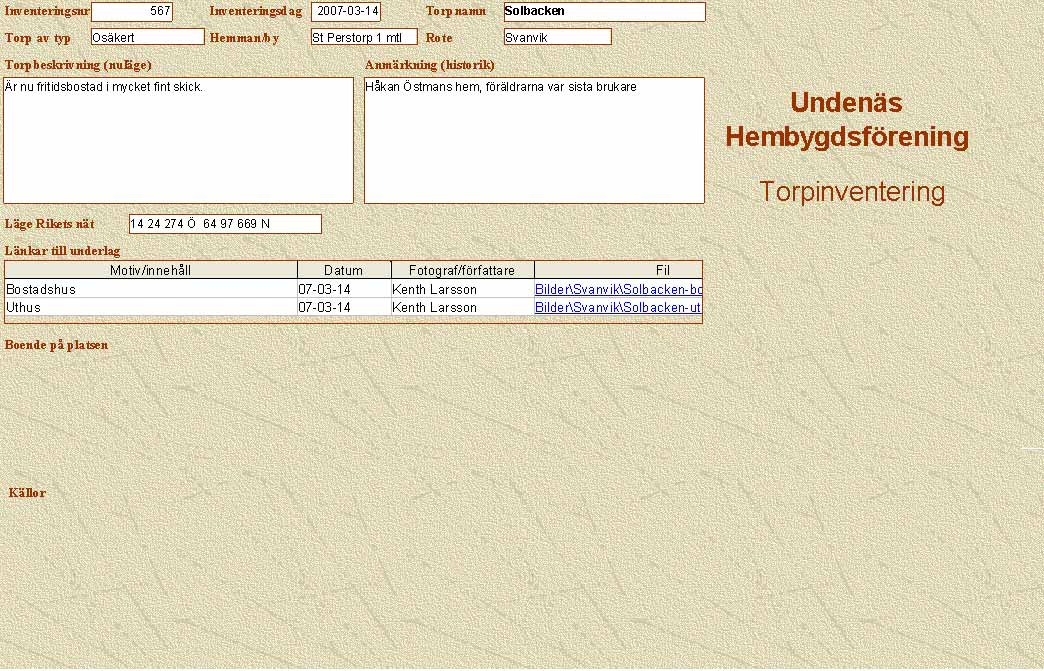Viewport: 1044px width, 671px height.
Task: Focus the Läge Rikets nät coordinates field
Action: click(225, 224)
